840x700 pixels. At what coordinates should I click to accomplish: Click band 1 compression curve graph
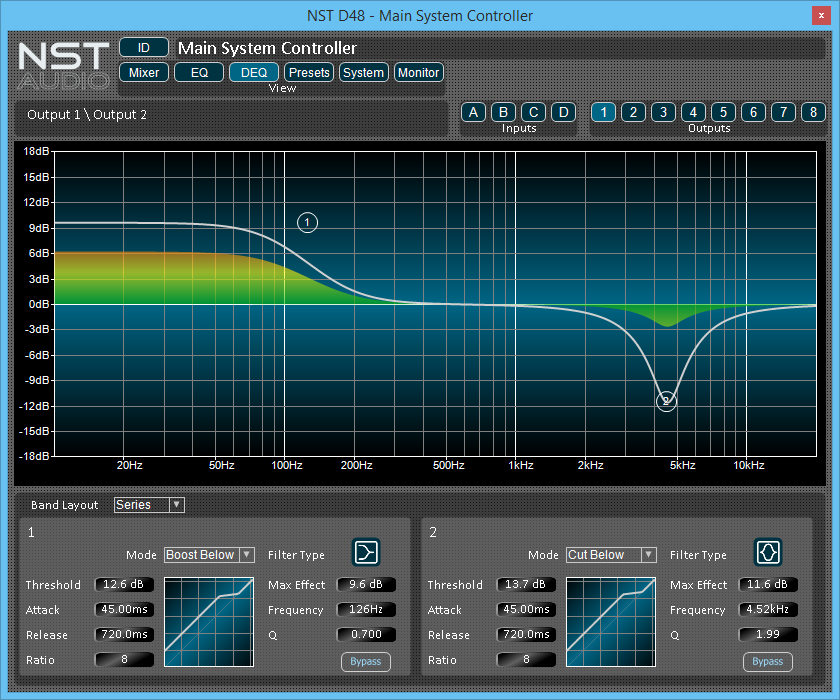coord(209,622)
